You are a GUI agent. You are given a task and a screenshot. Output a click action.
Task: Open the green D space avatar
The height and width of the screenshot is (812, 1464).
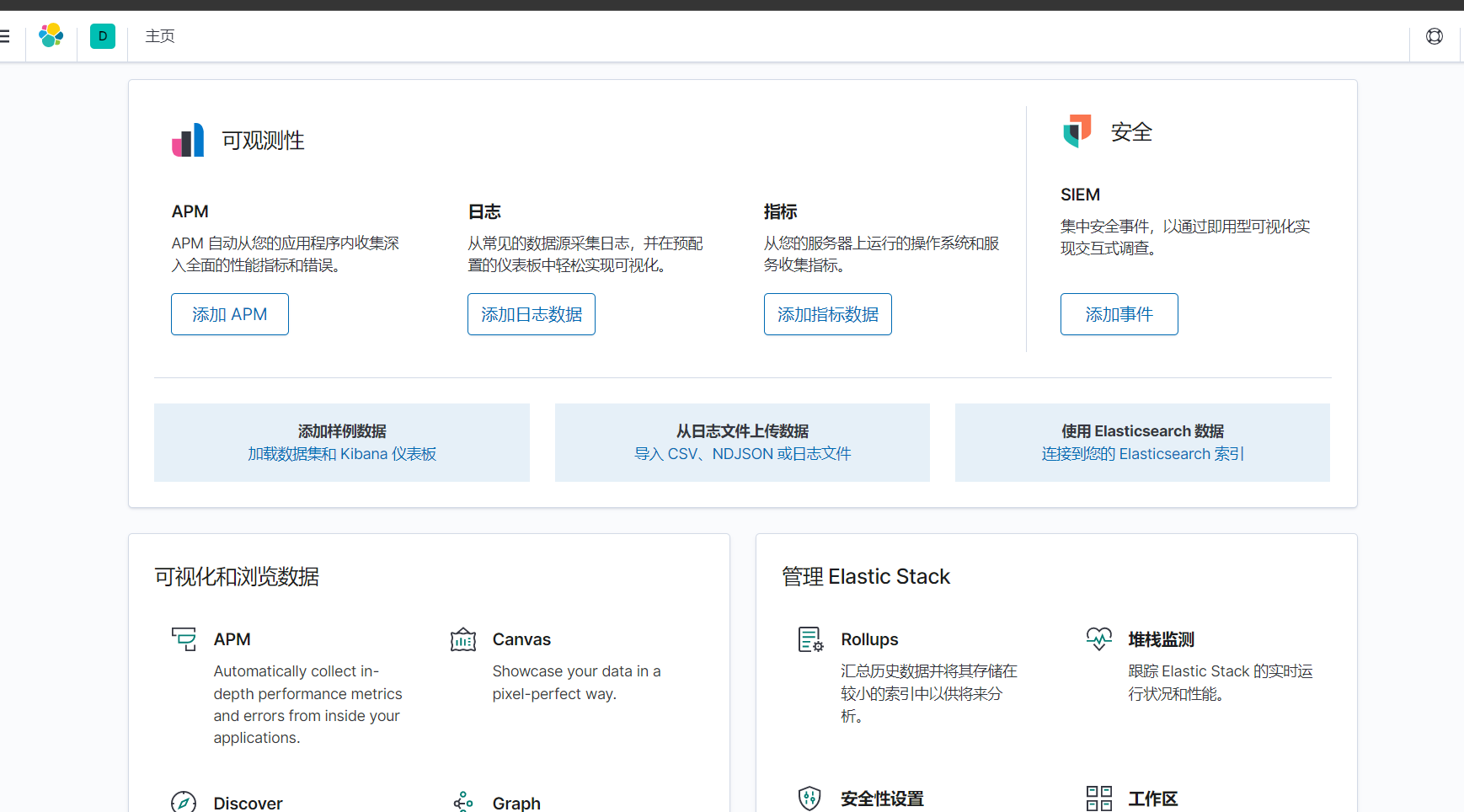tap(103, 36)
